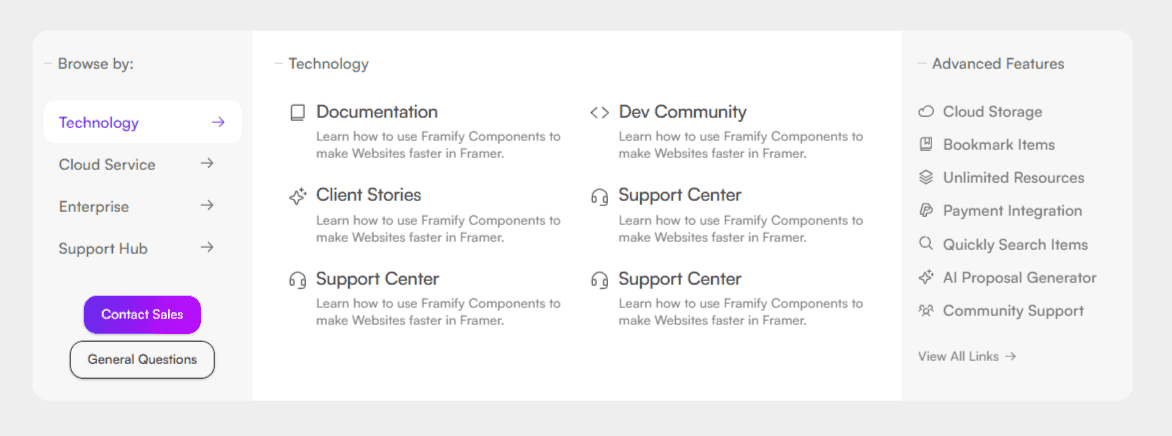Click the Payment Integration PayPal icon
The height and width of the screenshot is (436, 1172).
click(926, 211)
